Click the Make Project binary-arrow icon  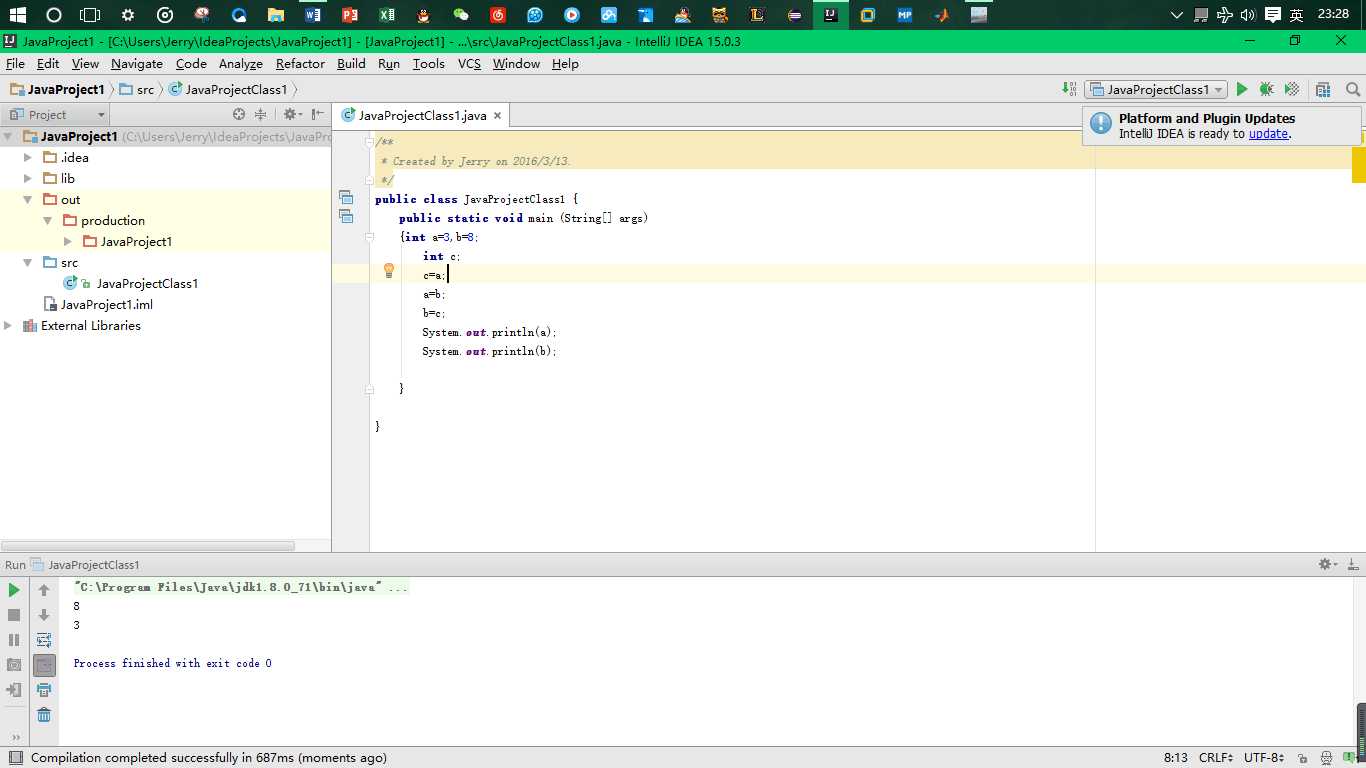point(1069,89)
